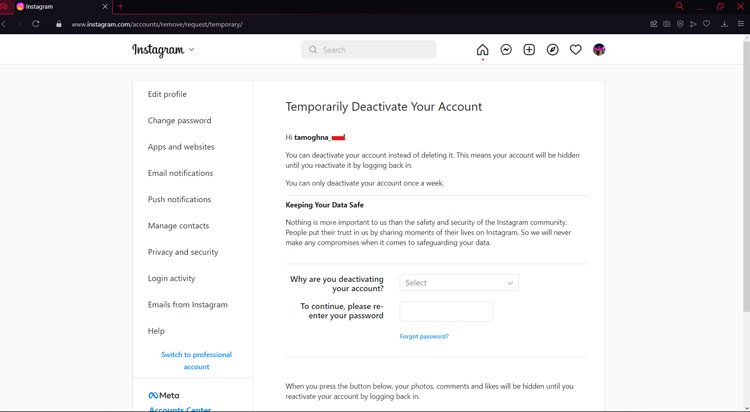The width and height of the screenshot is (750, 412).
Task: Reload the page with browser refresh icon
Action: click(x=36, y=24)
